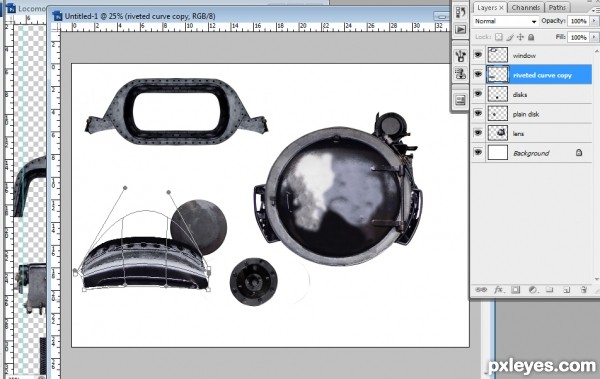Switch to the Paths tab
This screenshot has height=379, width=600.
[557, 8]
